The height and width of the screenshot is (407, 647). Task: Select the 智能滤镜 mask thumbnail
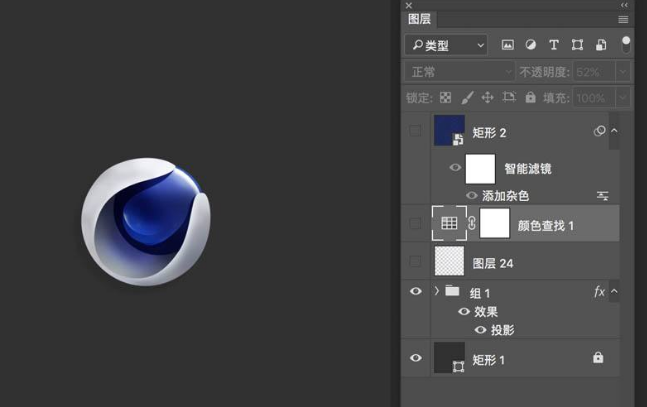tap(480, 169)
